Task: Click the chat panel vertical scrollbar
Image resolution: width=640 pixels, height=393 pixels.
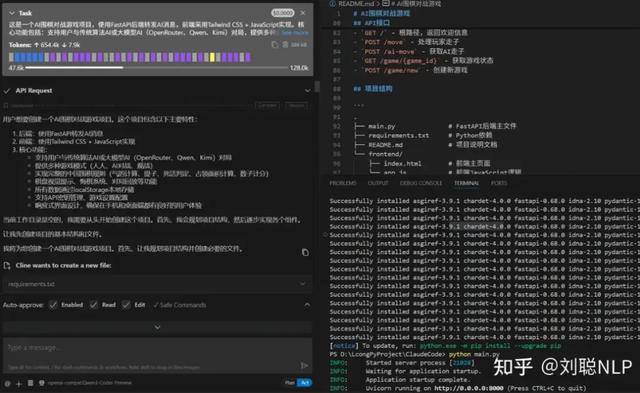Action: (x=317, y=87)
